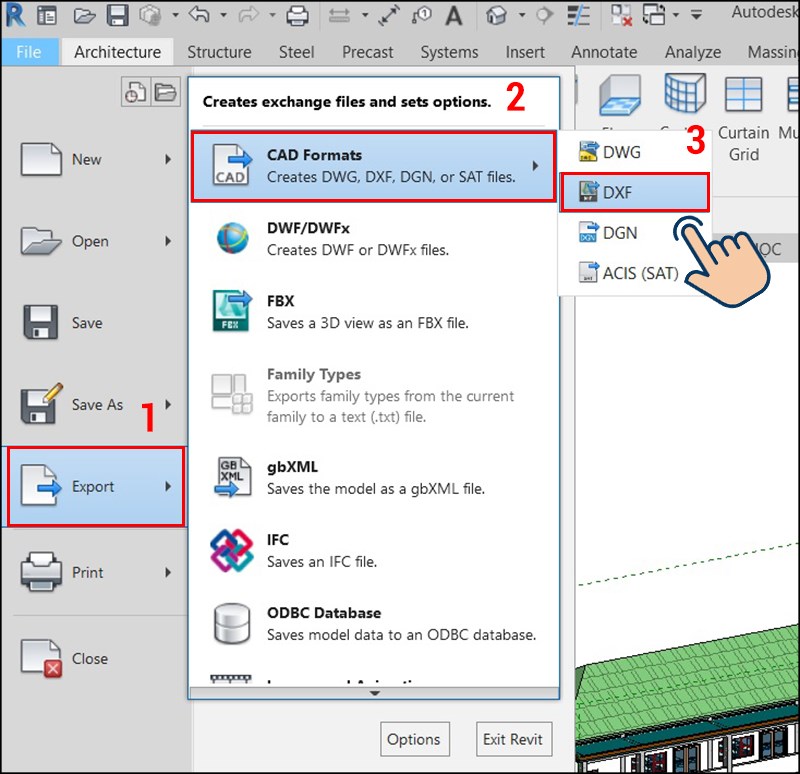This screenshot has width=800, height=774.
Task: Select New in the File menu
Action: (x=94, y=160)
